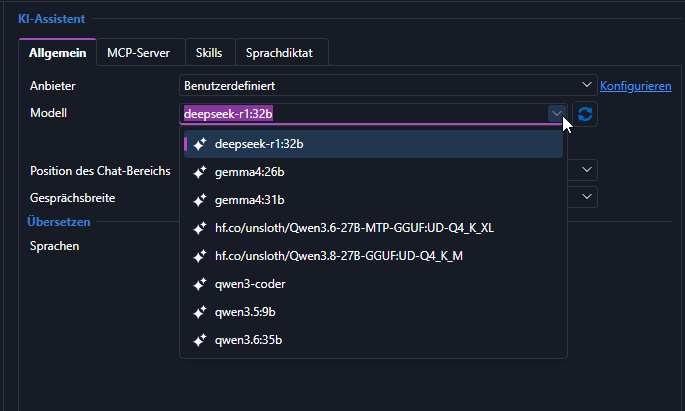Image resolution: width=685 pixels, height=411 pixels.
Task: Pick the qwen3-coder model
Action: tap(373, 284)
